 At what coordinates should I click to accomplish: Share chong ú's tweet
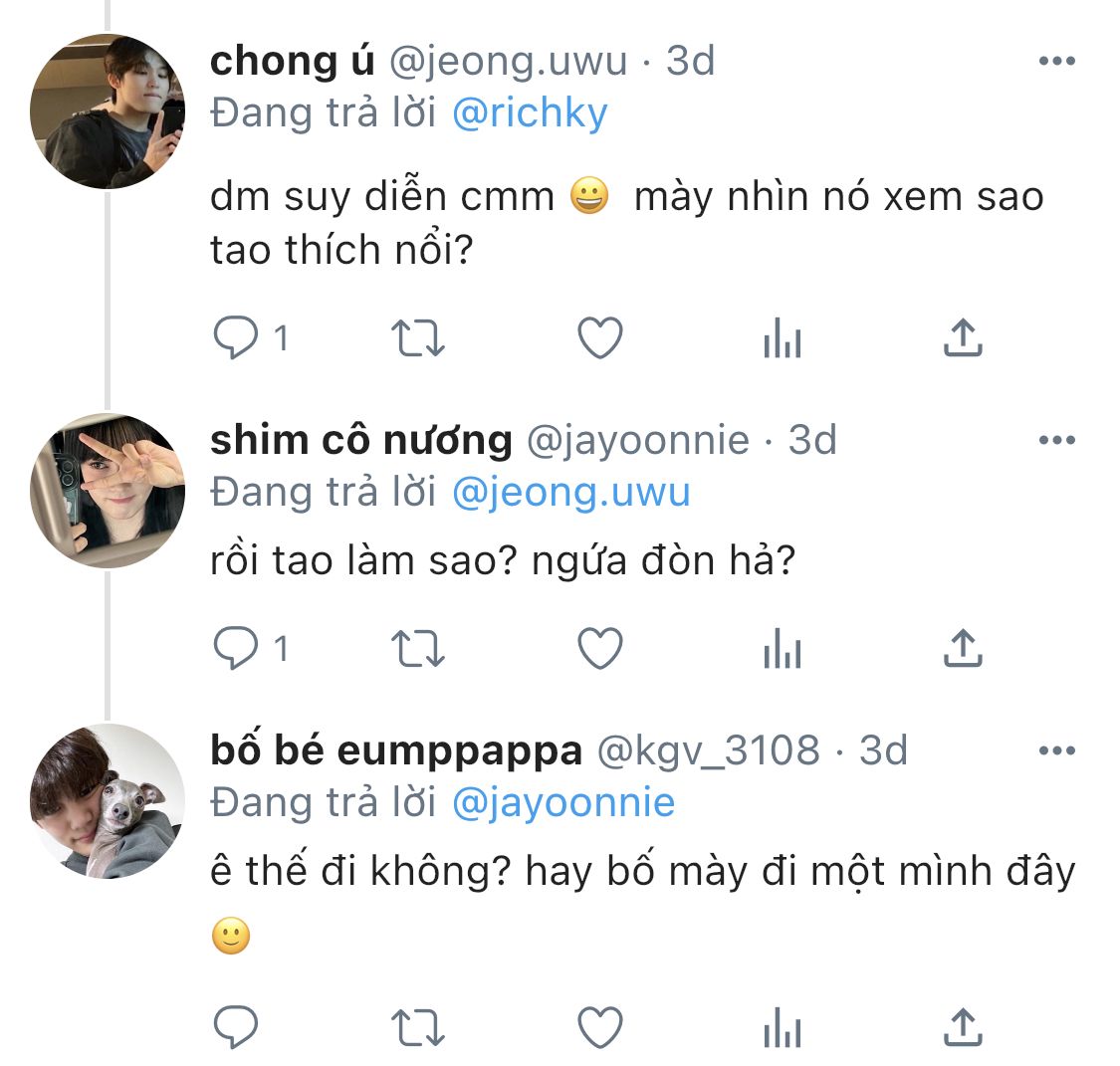963,339
